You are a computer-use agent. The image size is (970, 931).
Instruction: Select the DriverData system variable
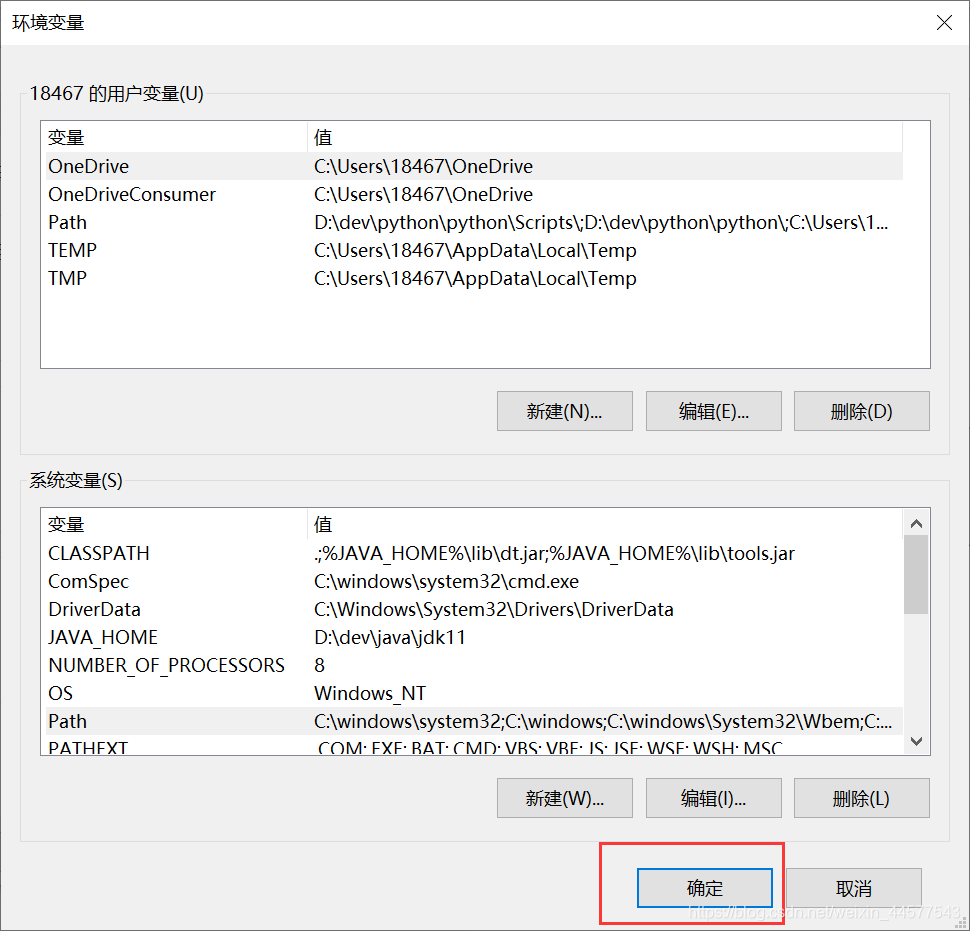[x=474, y=609]
